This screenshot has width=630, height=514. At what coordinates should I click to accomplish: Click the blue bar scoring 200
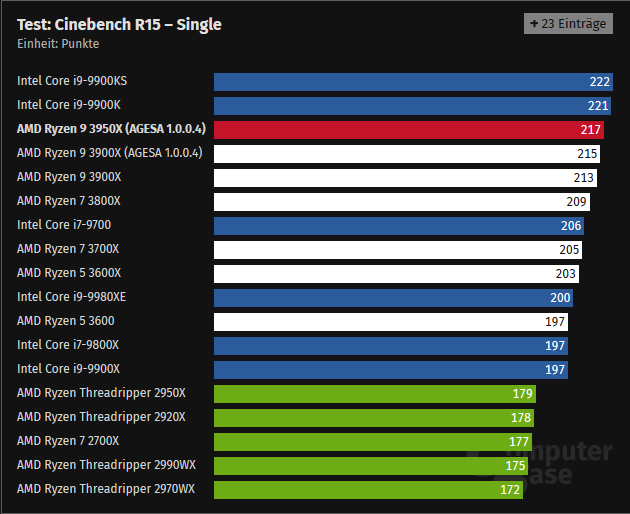tap(394, 298)
